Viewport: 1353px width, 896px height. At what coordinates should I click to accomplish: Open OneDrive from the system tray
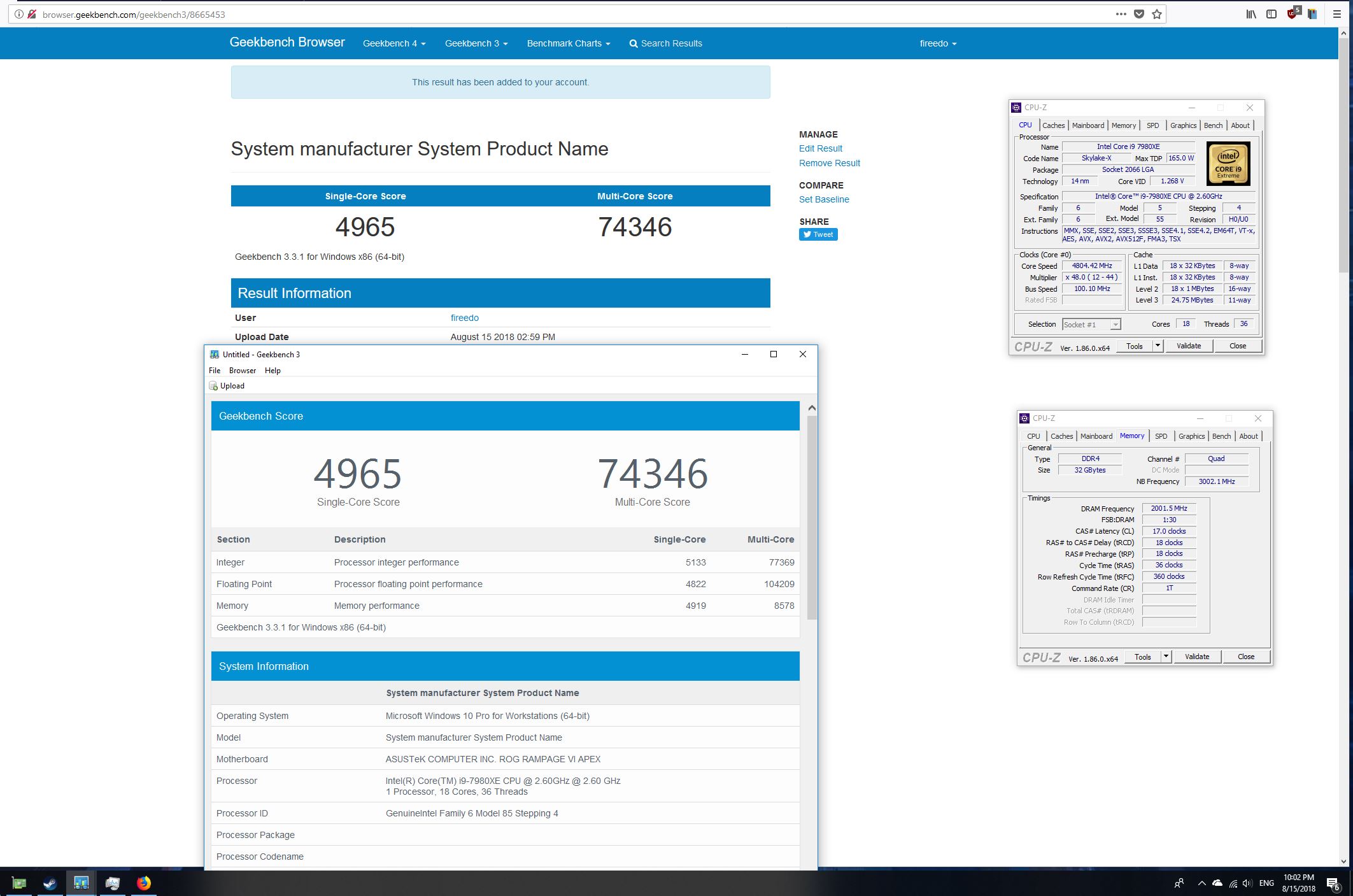(1217, 883)
